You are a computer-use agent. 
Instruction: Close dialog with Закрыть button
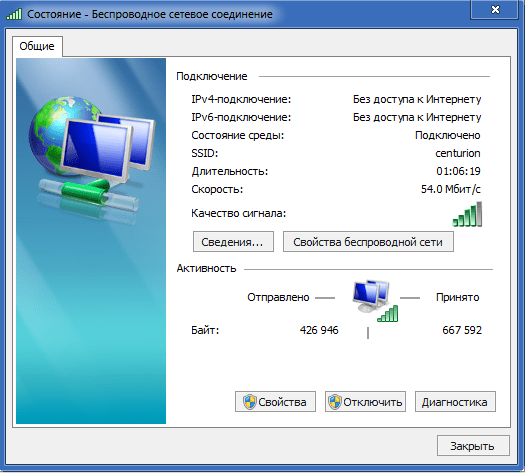[x=473, y=446]
